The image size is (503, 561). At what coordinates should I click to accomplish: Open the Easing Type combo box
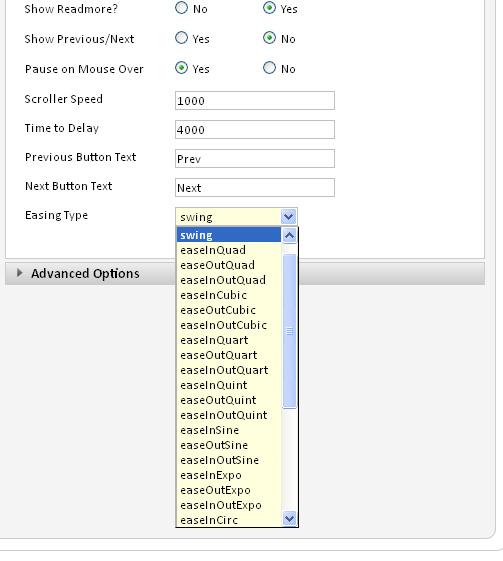(236, 217)
